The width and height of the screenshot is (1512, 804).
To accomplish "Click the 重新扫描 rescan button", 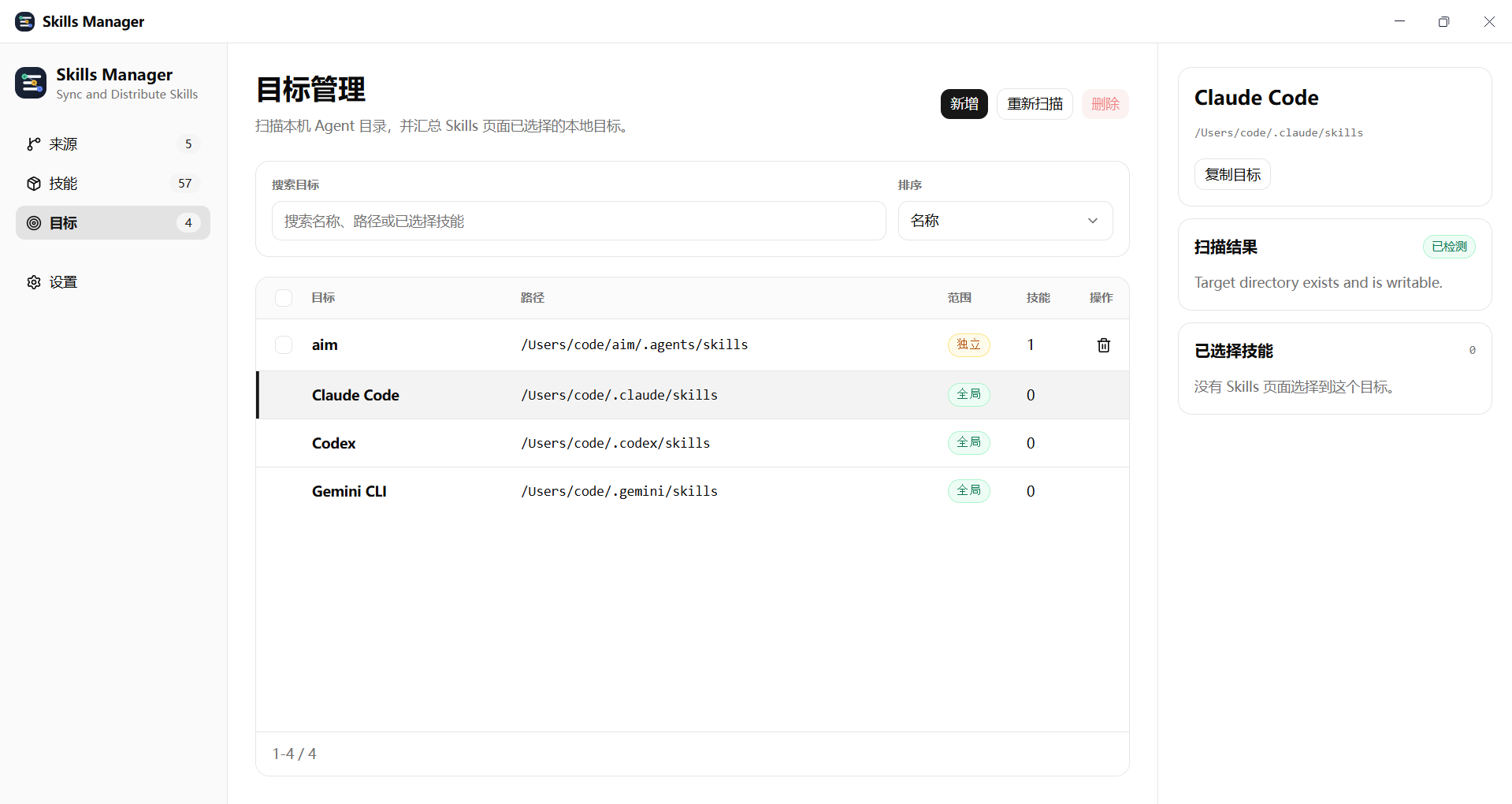I will pyautogui.click(x=1035, y=104).
